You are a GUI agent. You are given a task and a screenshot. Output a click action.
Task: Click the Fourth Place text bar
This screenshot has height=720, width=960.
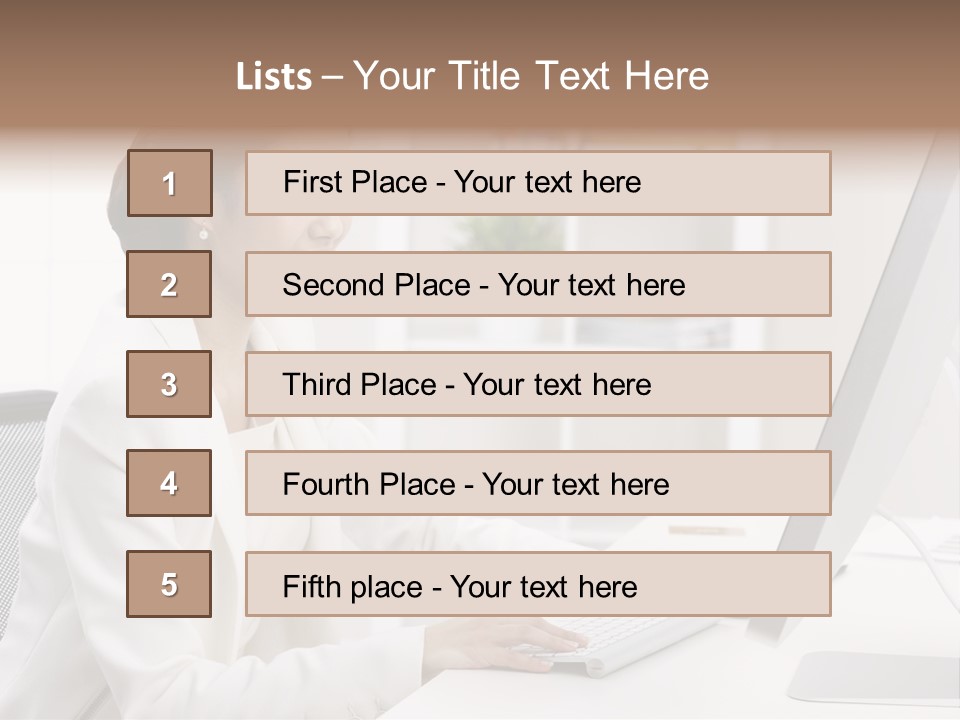(x=538, y=483)
